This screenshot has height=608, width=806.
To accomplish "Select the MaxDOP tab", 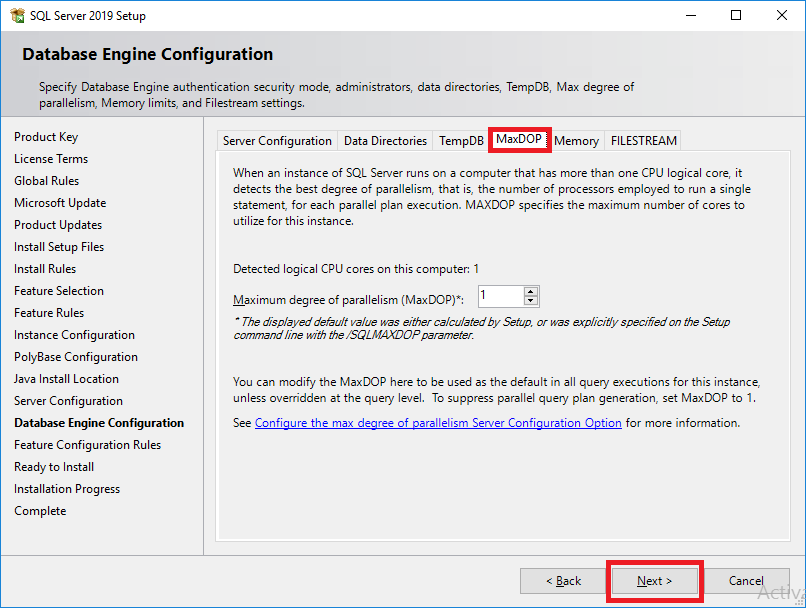I will [519, 139].
